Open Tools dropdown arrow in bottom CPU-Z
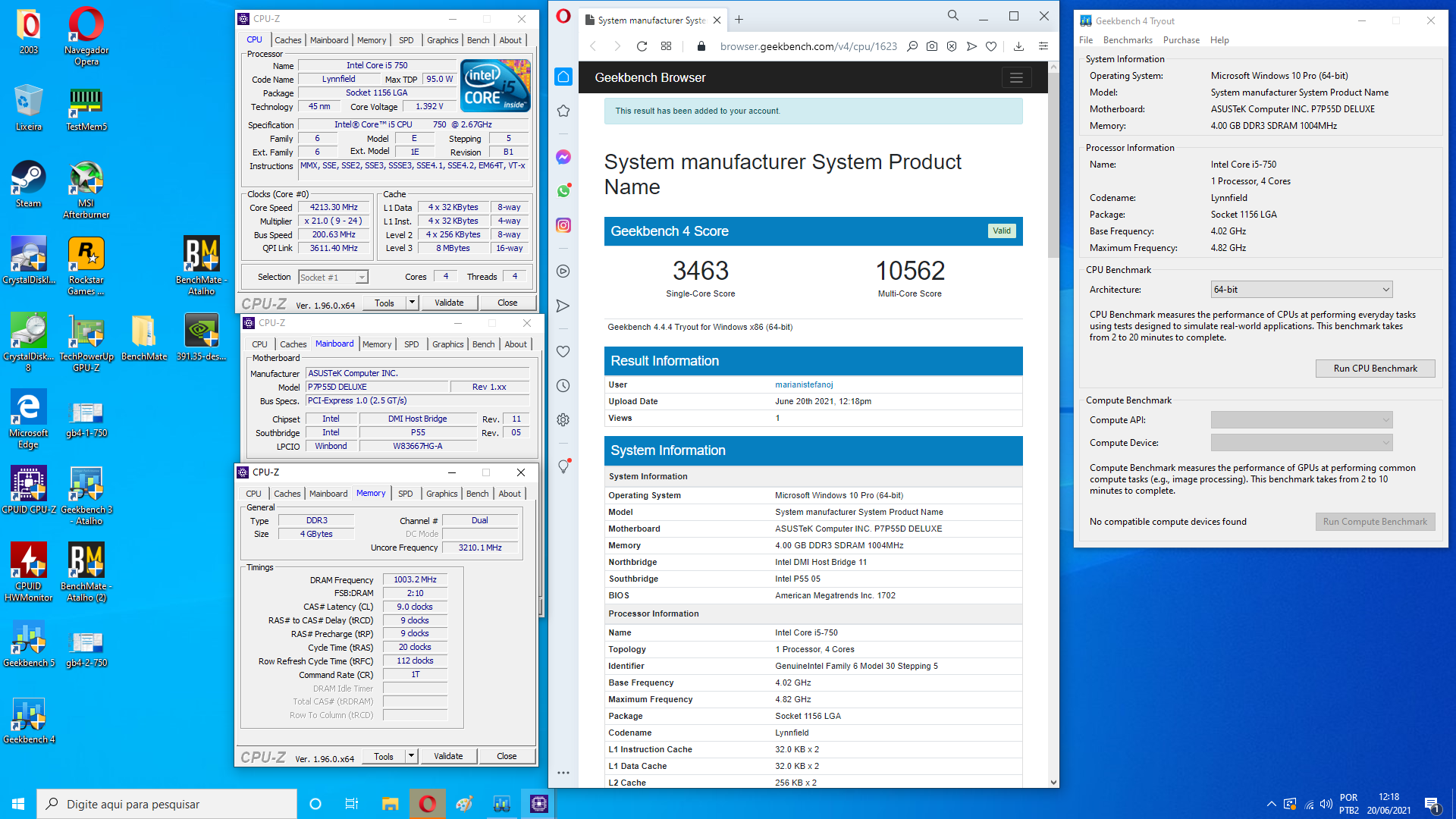1456x819 pixels. tap(411, 756)
